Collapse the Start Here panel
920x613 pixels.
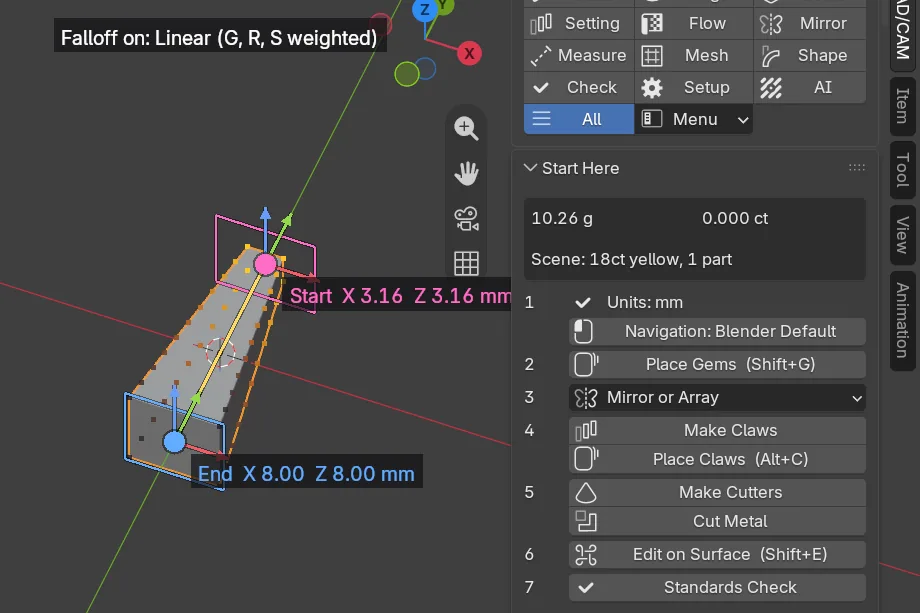[530, 168]
